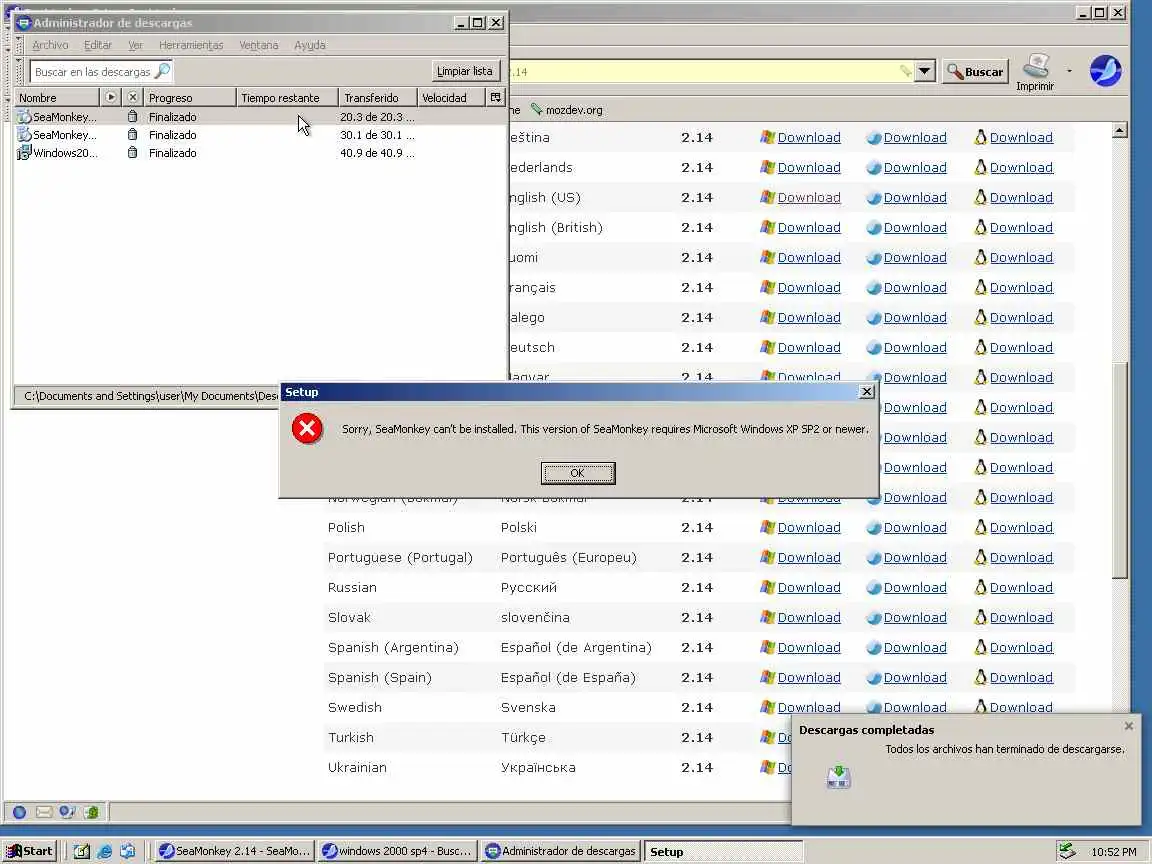The height and width of the screenshot is (864, 1152).
Task: Click the tag icon in the URL bar
Action: [906, 71]
